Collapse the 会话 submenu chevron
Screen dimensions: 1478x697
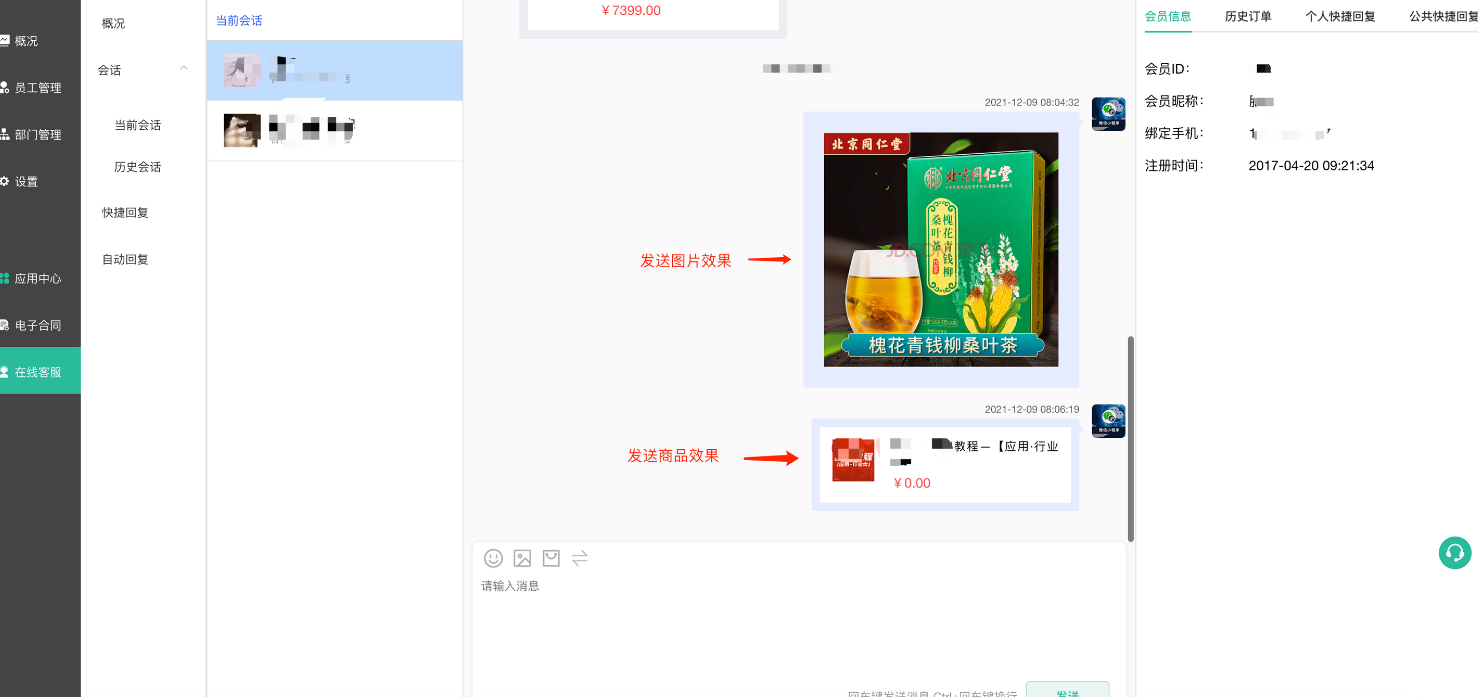183,69
